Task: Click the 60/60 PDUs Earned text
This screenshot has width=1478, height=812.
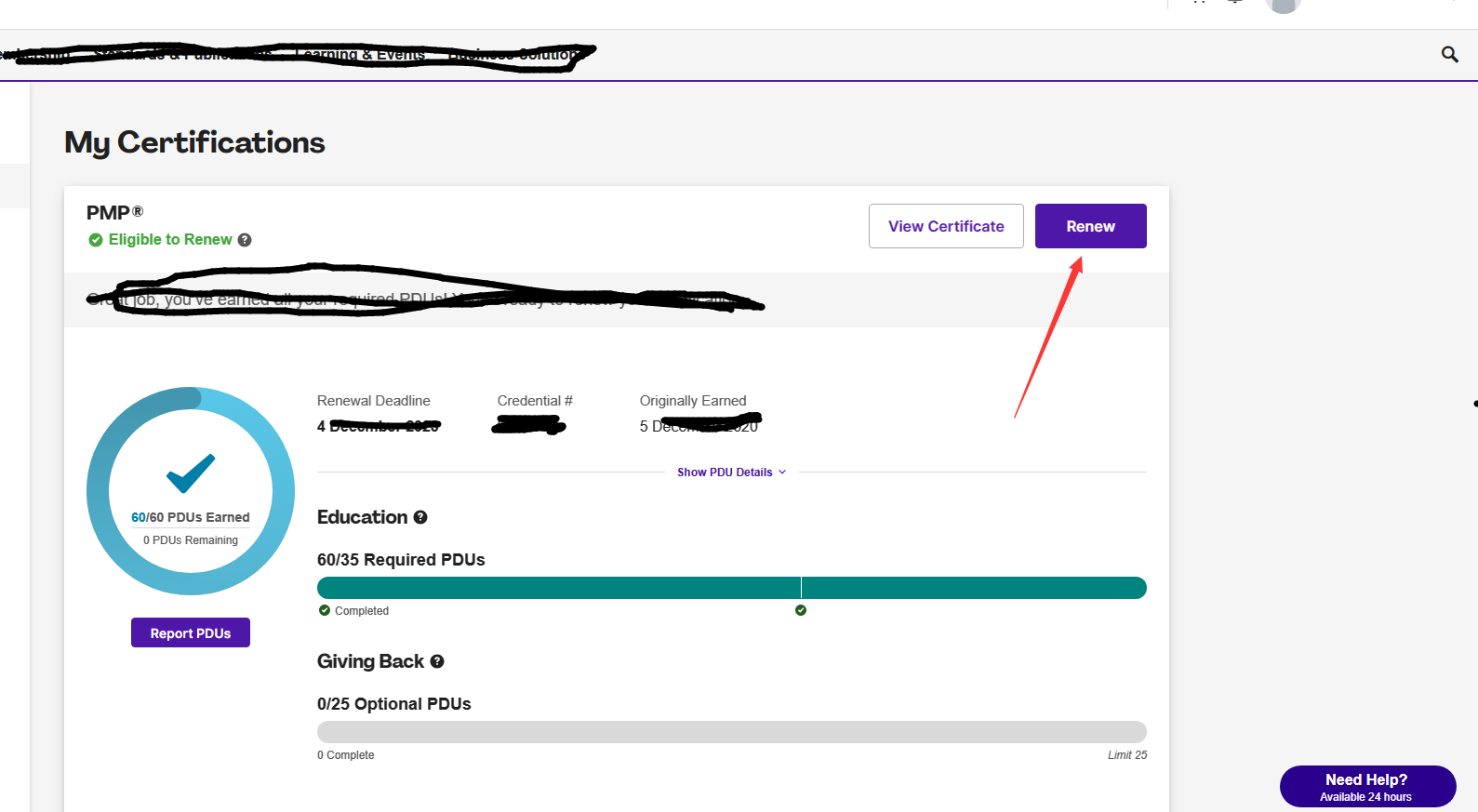Action: [x=191, y=517]
